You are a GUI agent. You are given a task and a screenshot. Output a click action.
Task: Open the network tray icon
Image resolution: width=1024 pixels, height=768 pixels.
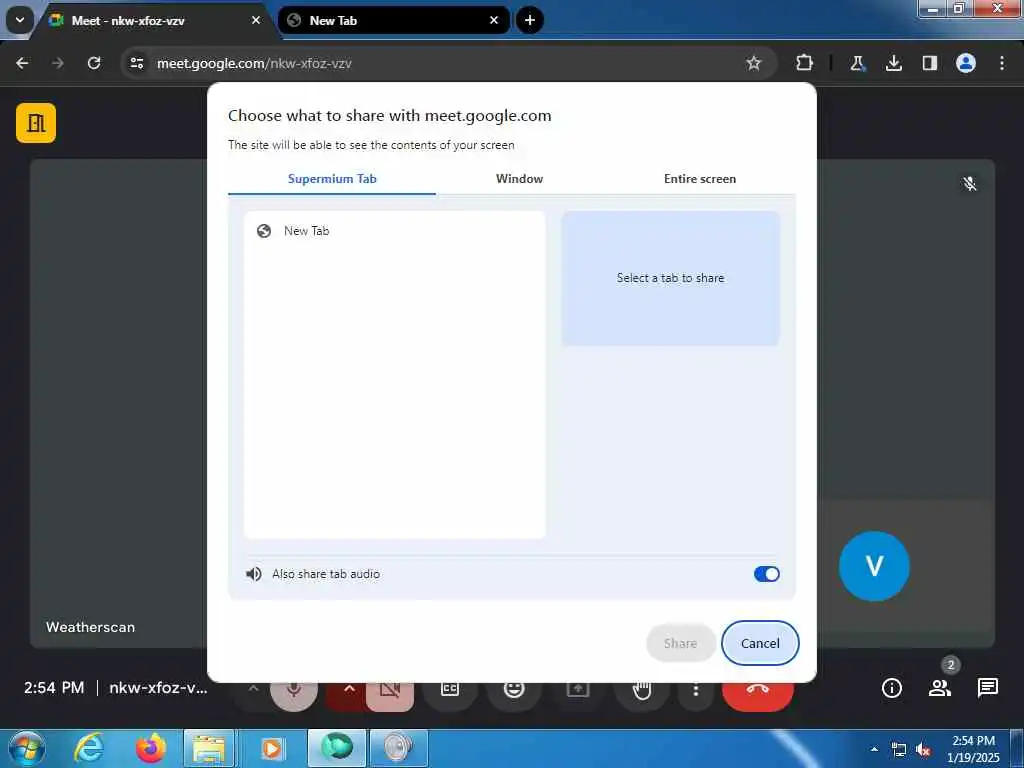[899, 750]
